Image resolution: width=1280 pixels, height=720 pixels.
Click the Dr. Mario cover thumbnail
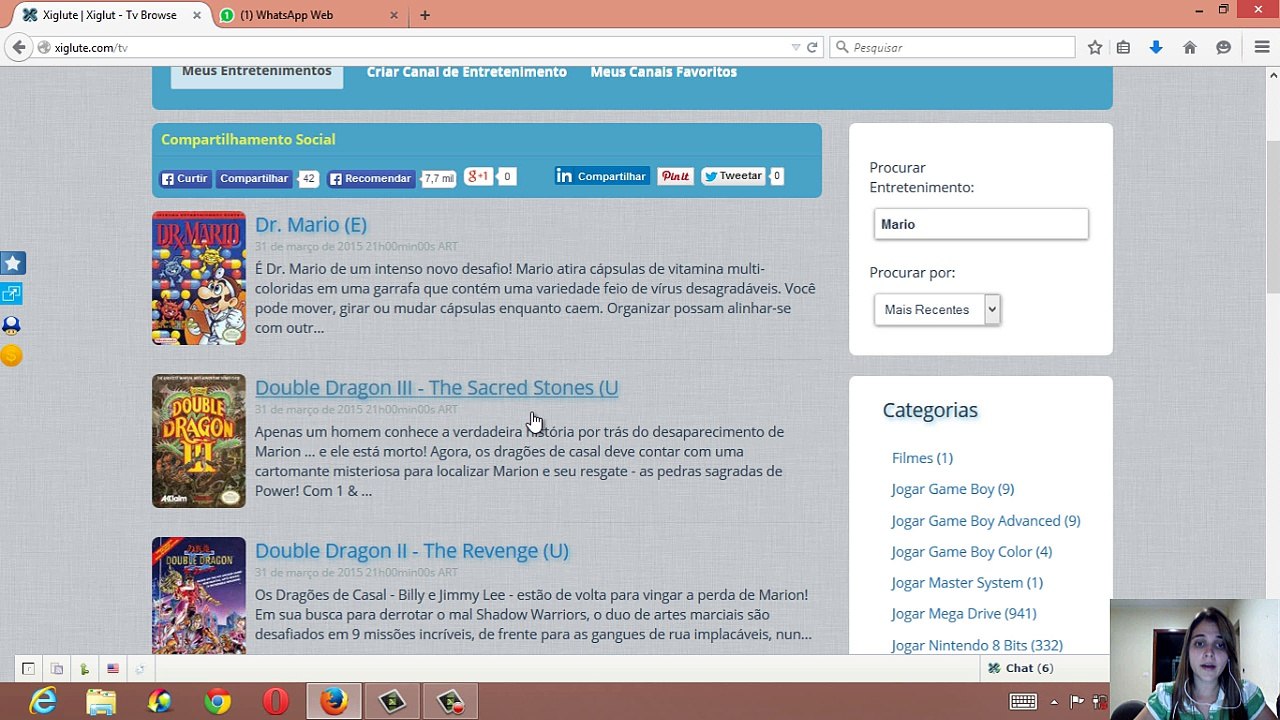coord(199,278)
